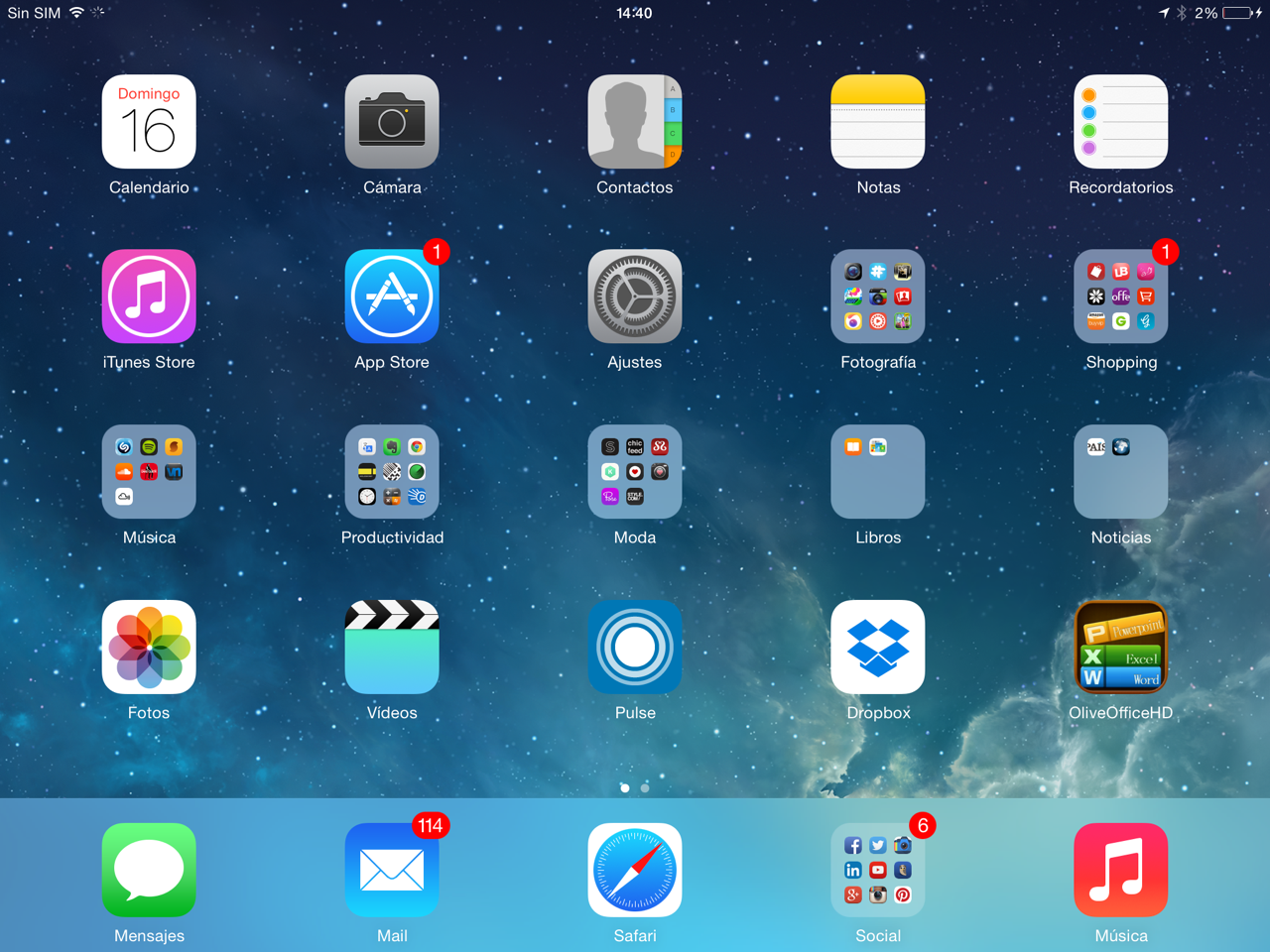This screenshot has height=952, width=1270.
Task: Open the Recordatorios app
Action: [x=1121, y=122]
